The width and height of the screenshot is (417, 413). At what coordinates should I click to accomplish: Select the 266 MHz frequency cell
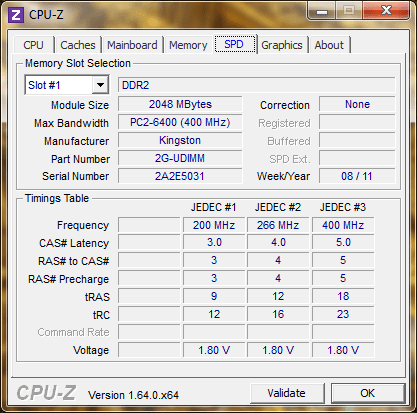pos(278,225)
